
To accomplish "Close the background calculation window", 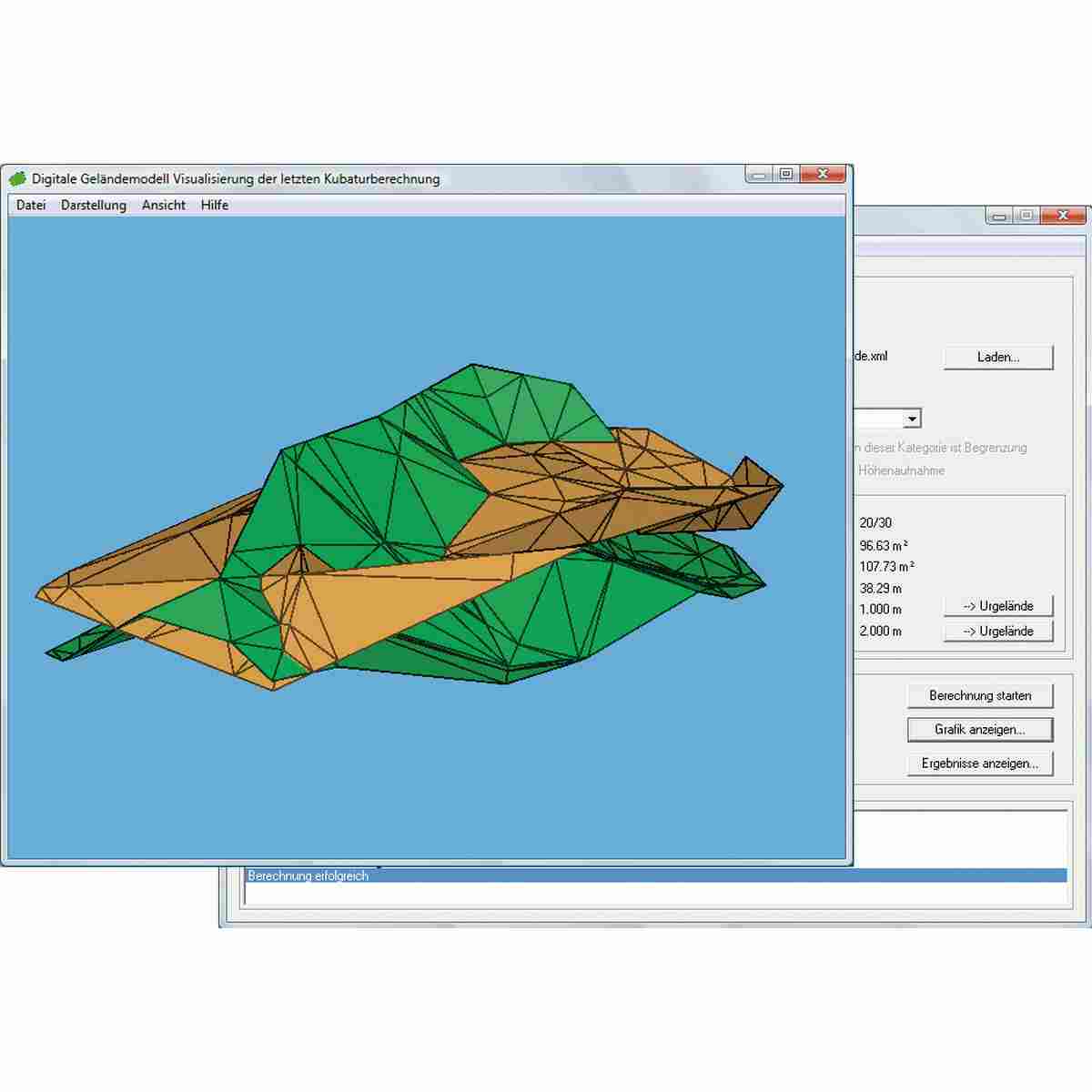I will pyautogui.click(x=1062, y=216).
